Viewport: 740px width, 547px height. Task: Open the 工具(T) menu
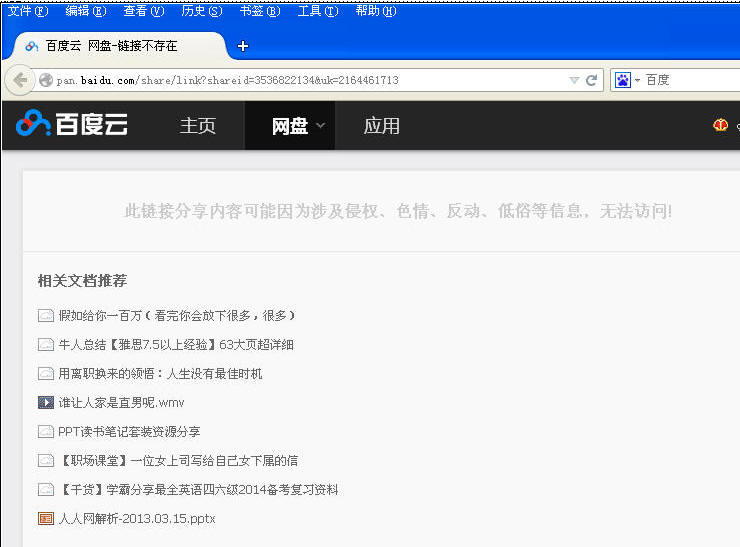tap(318, 11)
